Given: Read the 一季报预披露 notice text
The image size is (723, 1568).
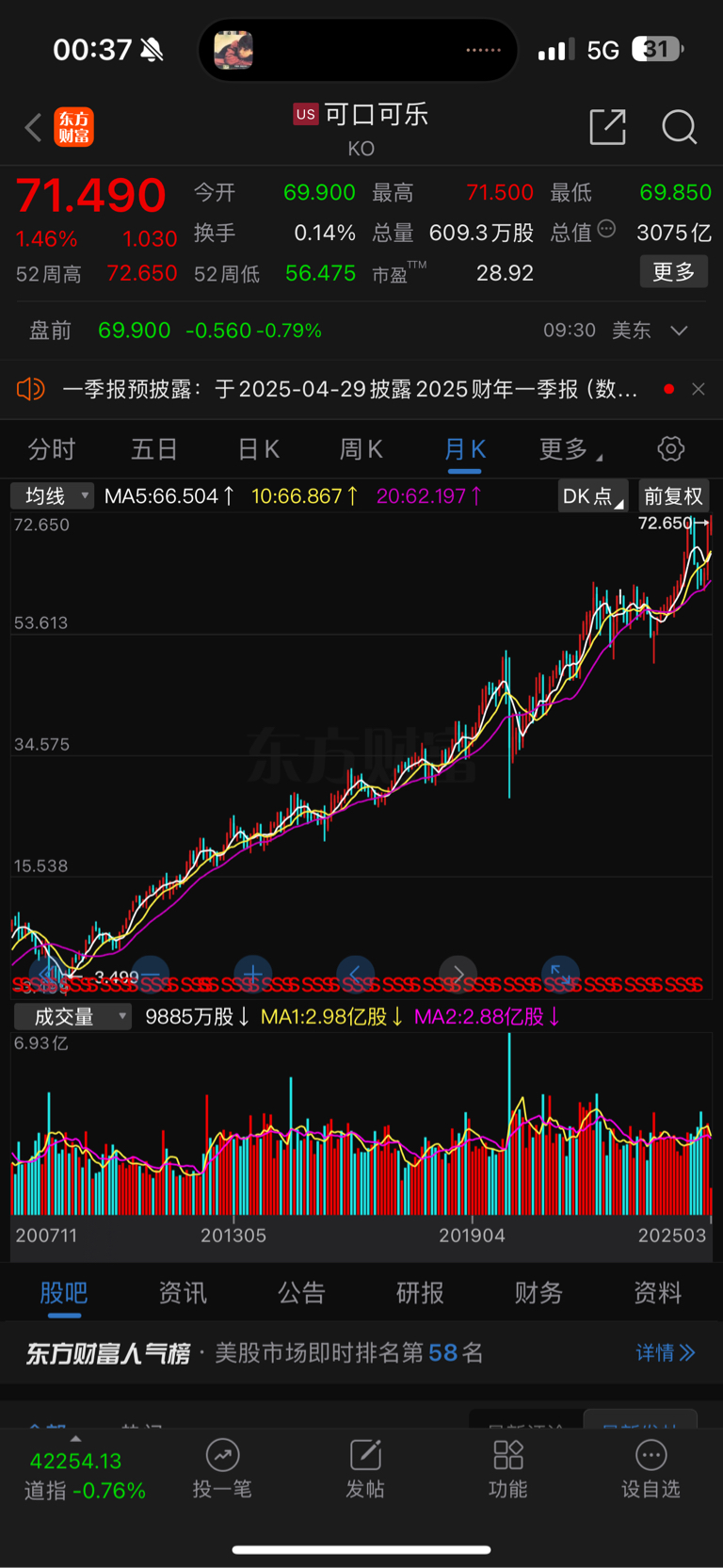Looking at the screenshot, I should [350, 389].
